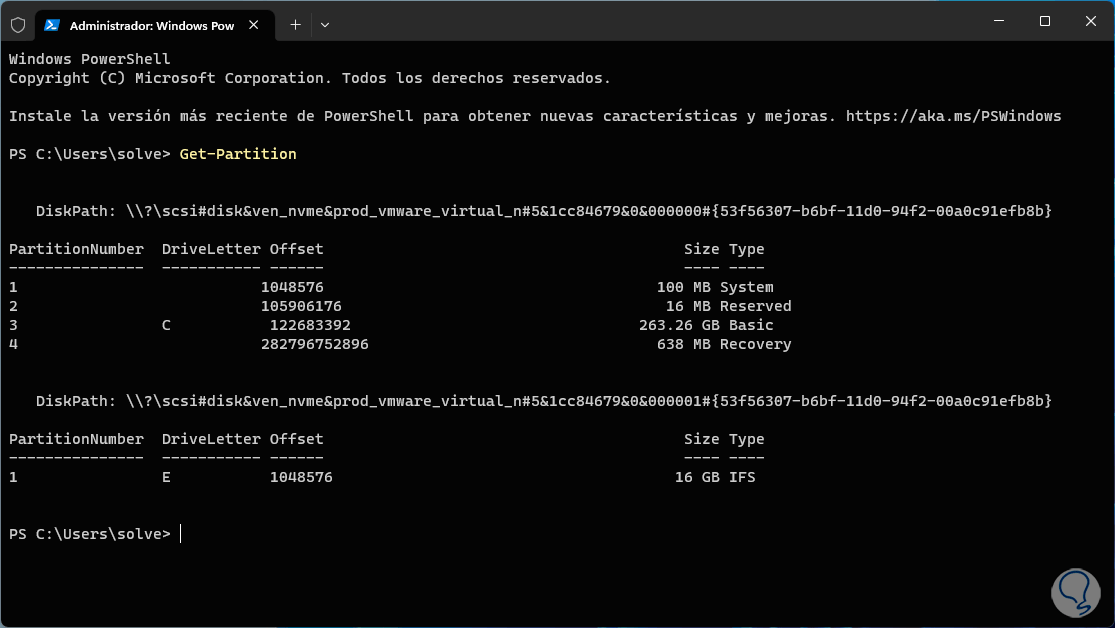1115x628 pixels.
Task: Maximize the terminal window
Action: point(1044,21)
